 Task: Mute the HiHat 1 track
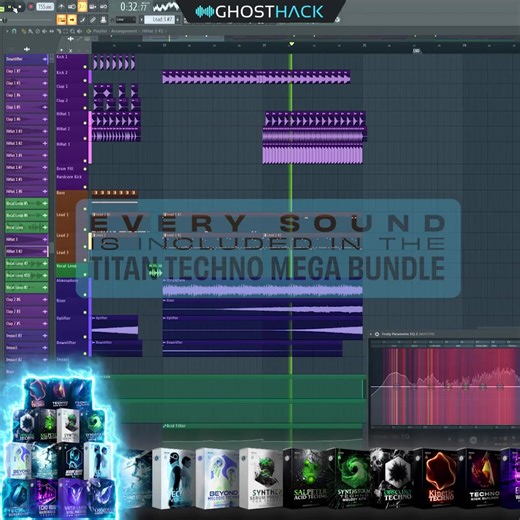click(x=85, y=123)
